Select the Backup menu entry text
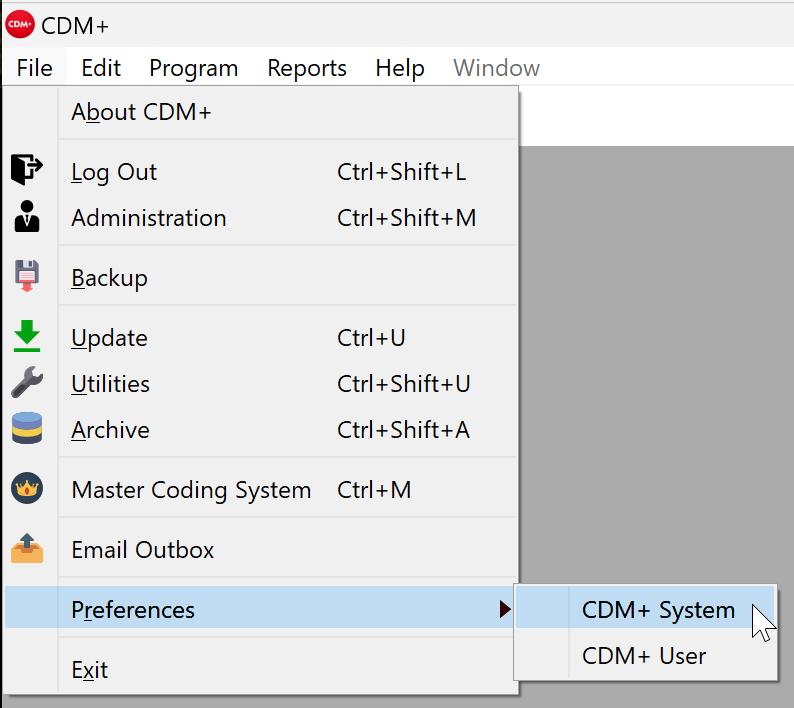The height and width of the screenshot is (708, 794). (110, 278)
